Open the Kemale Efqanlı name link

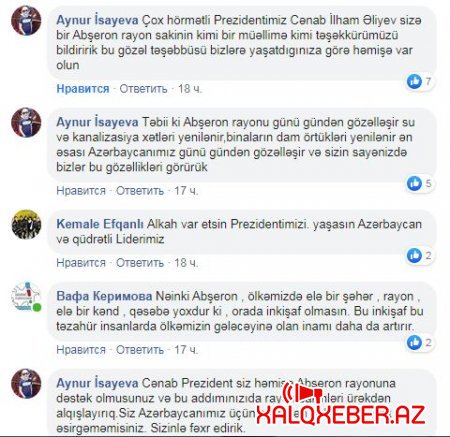(x=100, y=224)
